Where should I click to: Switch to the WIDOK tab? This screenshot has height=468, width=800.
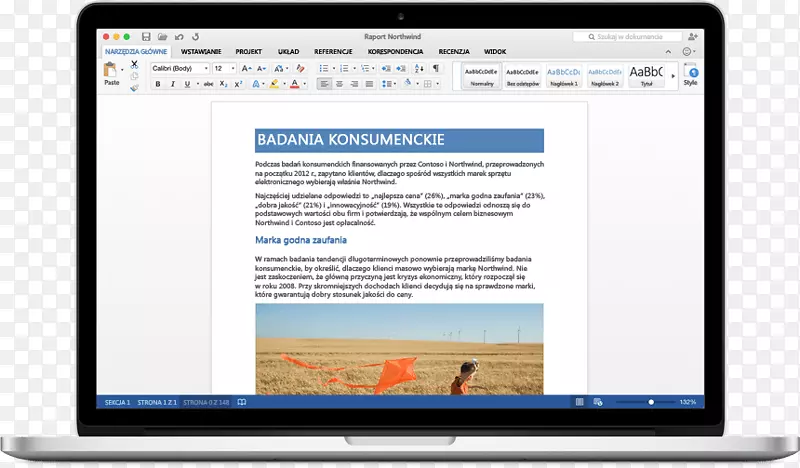click(x=495, y=52)
